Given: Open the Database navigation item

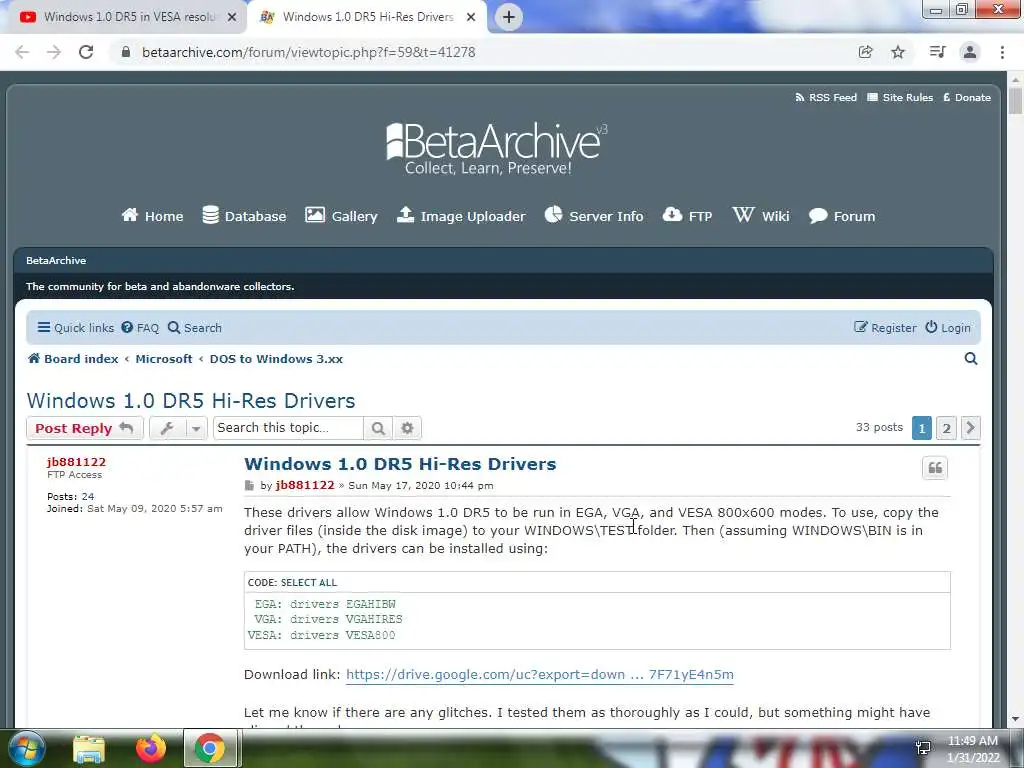Looking at the screenshot, I should pyautogui.click(x=244, y=216).
